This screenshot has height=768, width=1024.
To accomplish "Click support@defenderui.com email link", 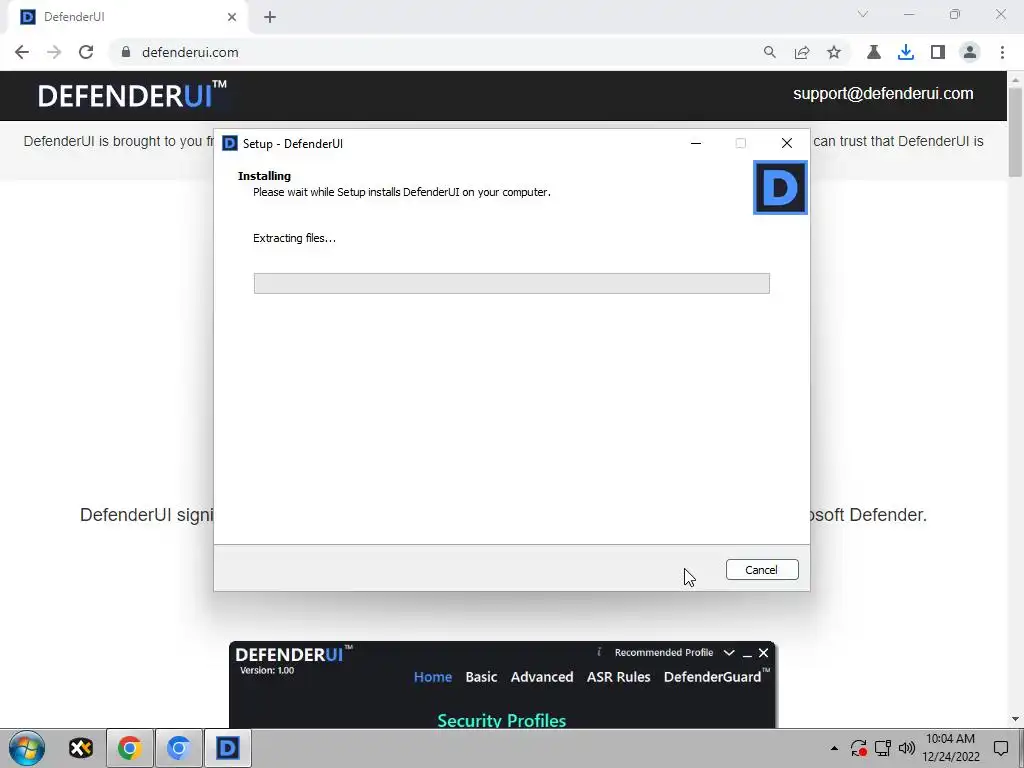I will click(x=883, y=93).
